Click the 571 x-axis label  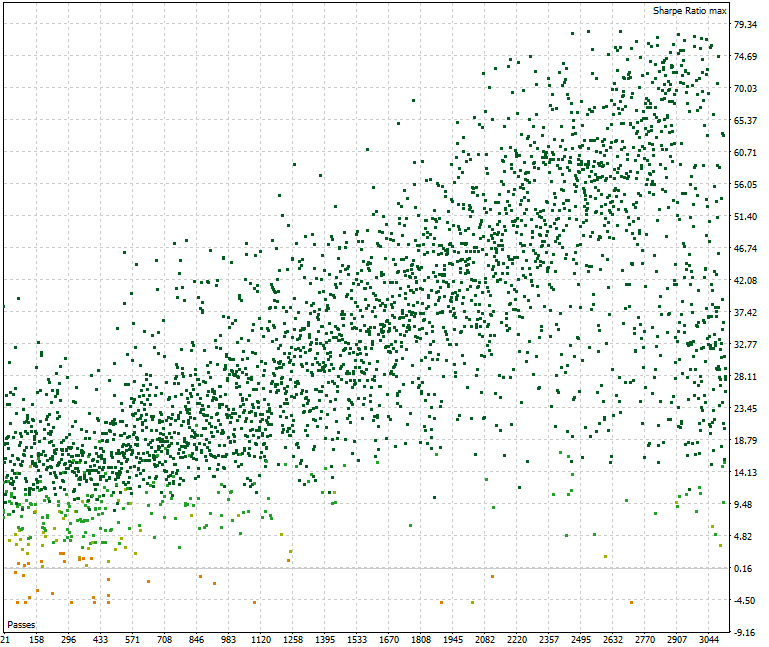(x=132, y=640)
